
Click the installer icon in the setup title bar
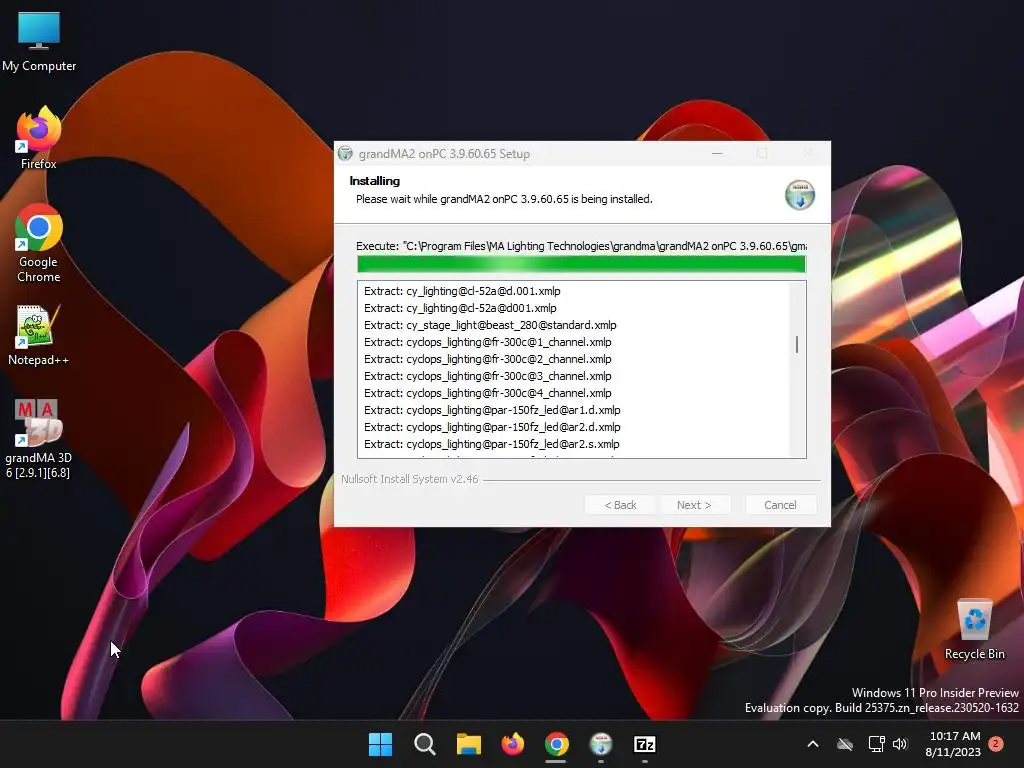345,153
